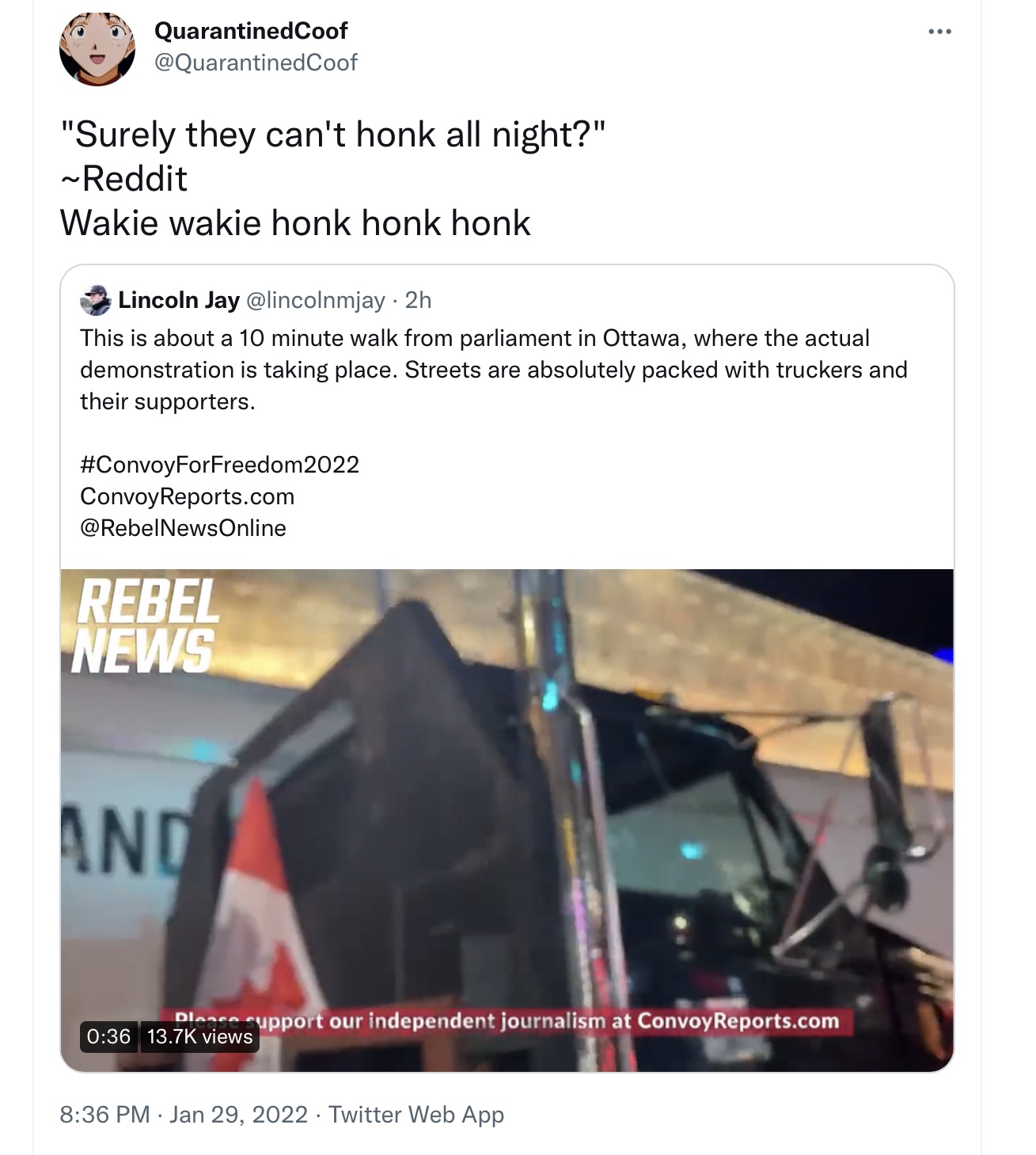Click QuarantinedCoof's anime avatar picture

(97, 48)
